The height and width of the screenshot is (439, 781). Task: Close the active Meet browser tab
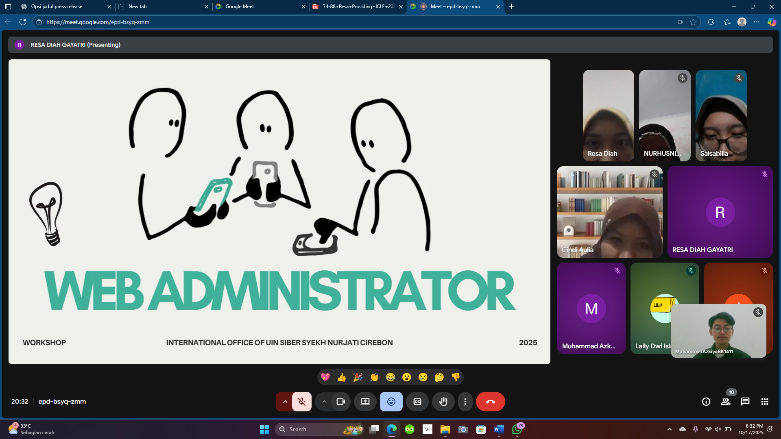coord(498,6)
